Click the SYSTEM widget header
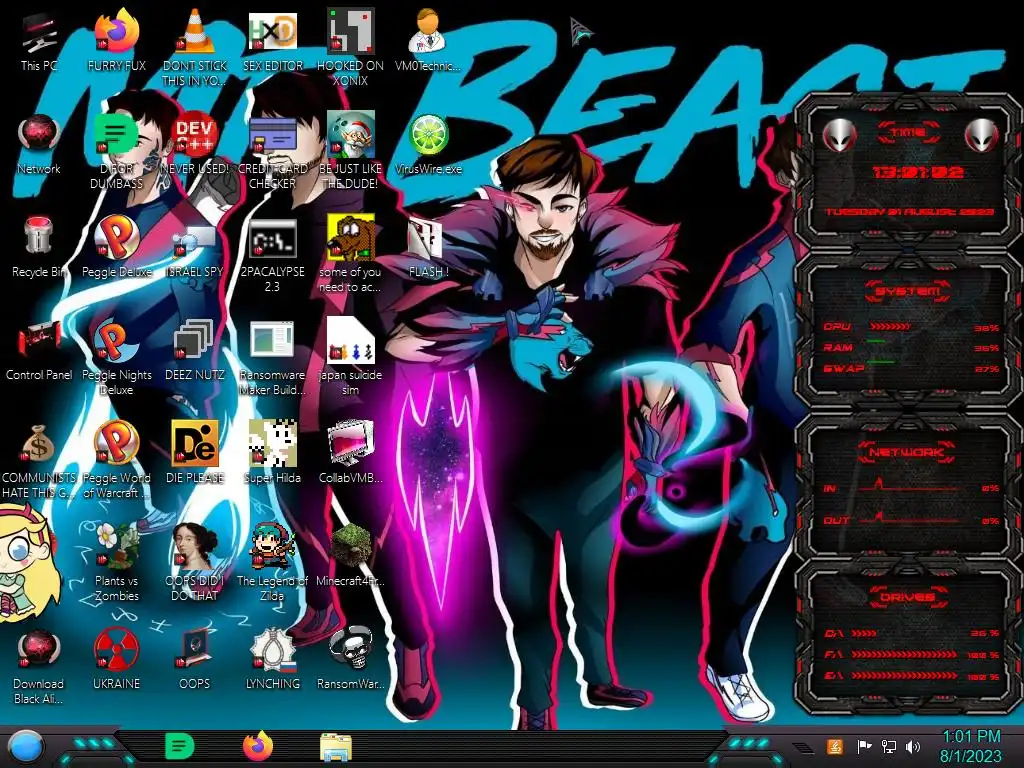1024x768 pixels. [907, 291]
